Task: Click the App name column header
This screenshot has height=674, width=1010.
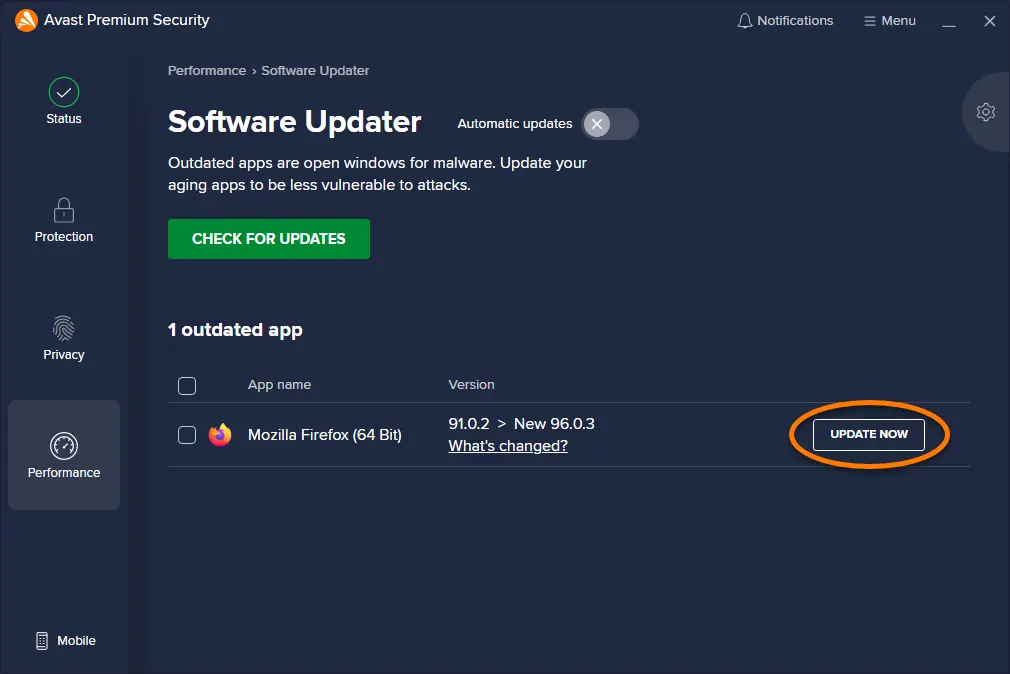Action: tap(280, 385)
